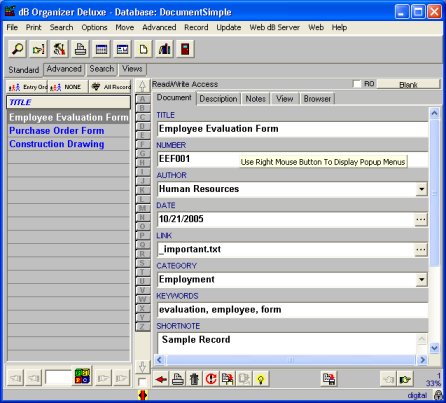Click the trash can delete icon
The width and height of the screenshot is (446, 403).
coord(194,379)
